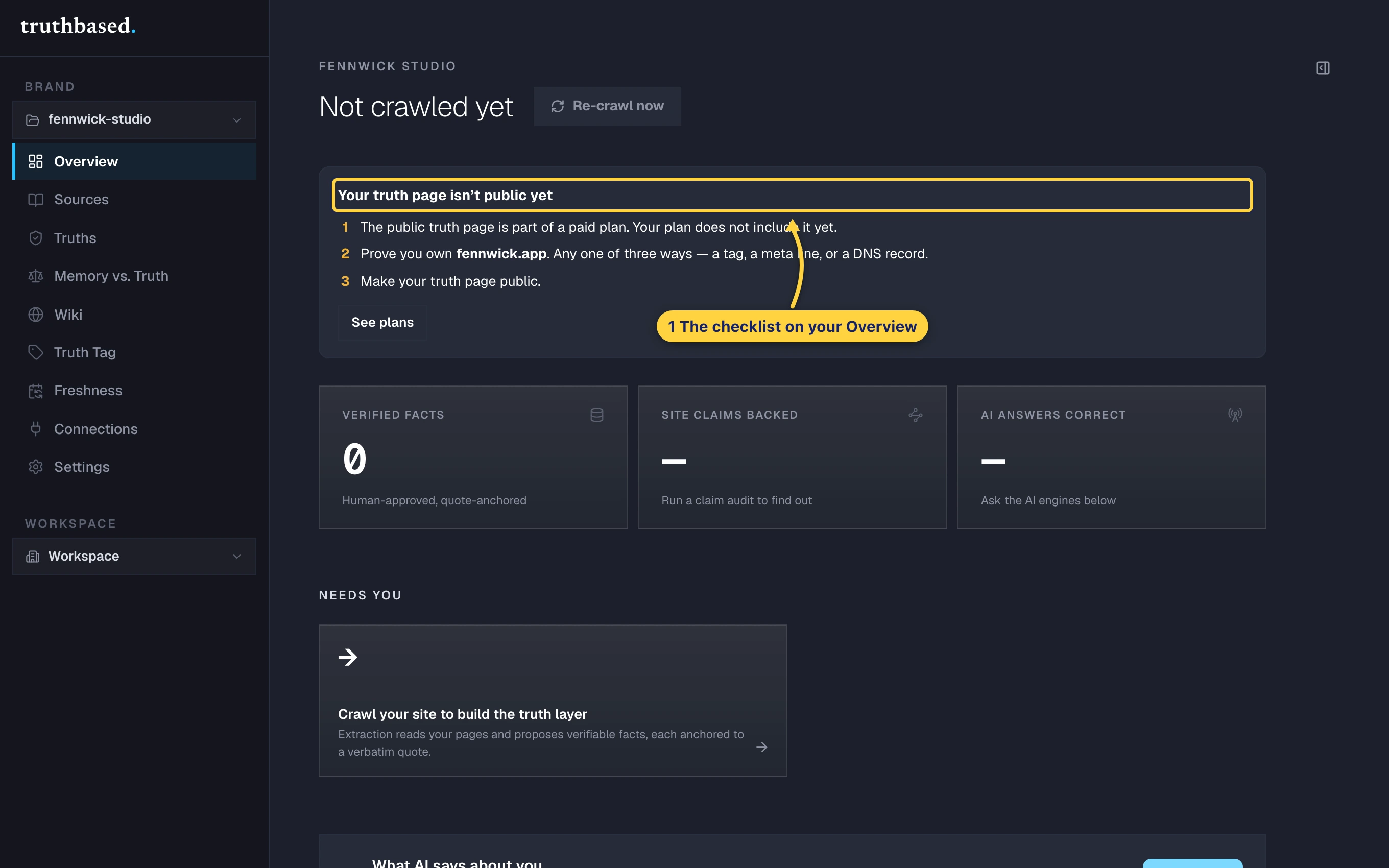Click the Connections plug icon
This screenshot has width=1389, height=868.
pyautogui.click(x=36, y=429)
